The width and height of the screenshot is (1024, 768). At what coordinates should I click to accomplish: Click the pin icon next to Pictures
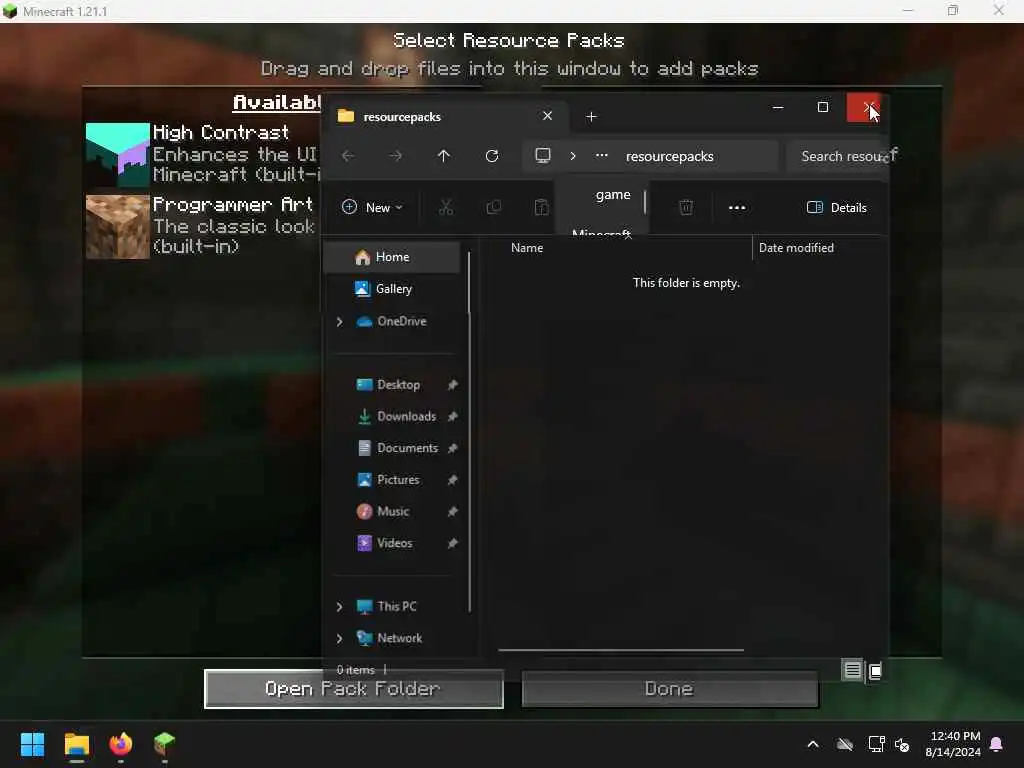452,479
